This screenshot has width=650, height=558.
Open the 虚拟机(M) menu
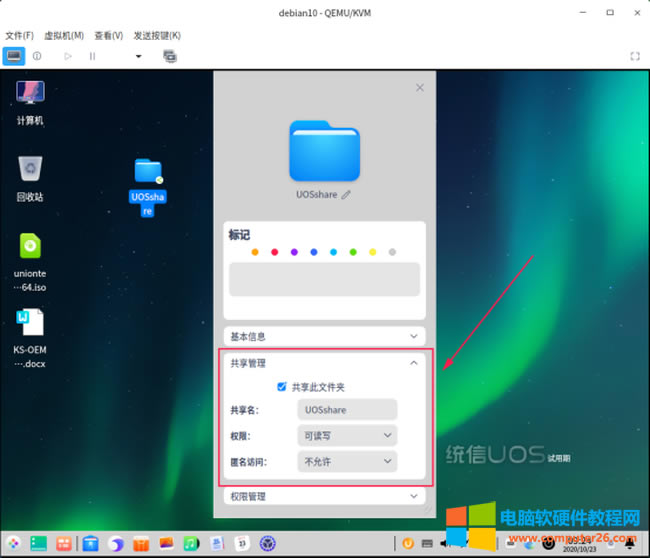(64, 36)
